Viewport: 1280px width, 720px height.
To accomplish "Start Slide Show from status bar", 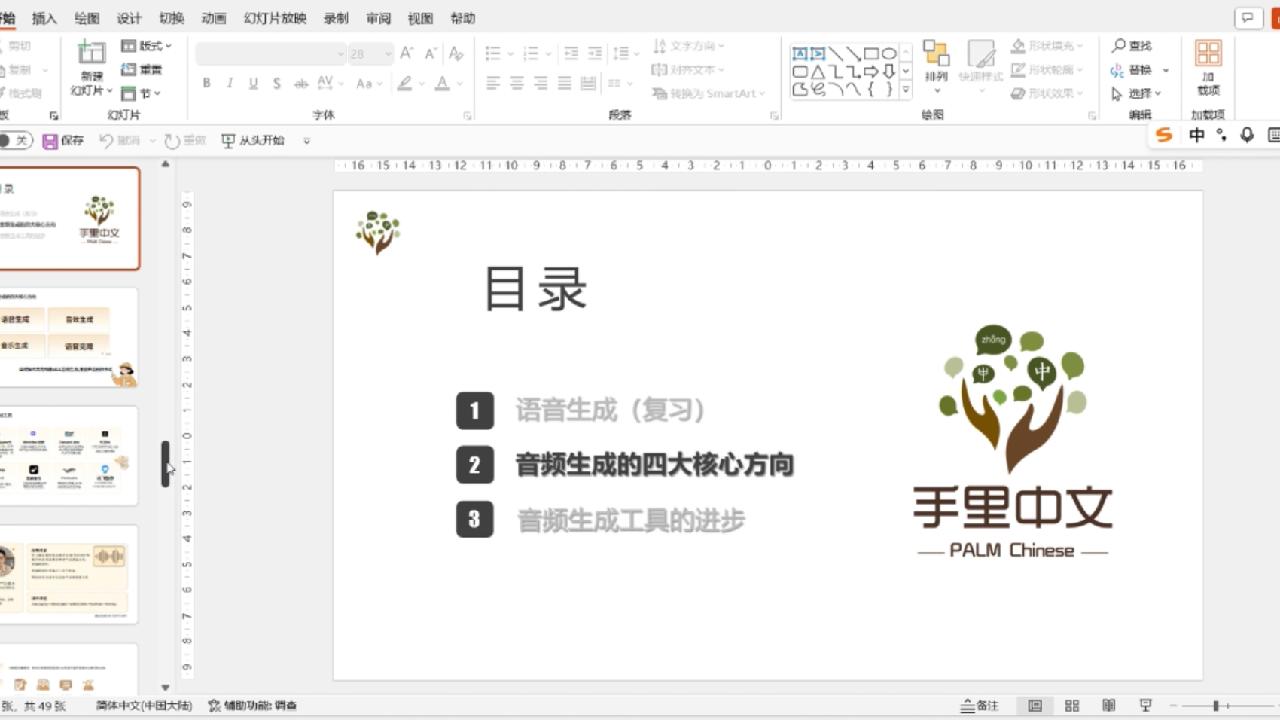I will pyautogui.click(x=1146, y=706).
